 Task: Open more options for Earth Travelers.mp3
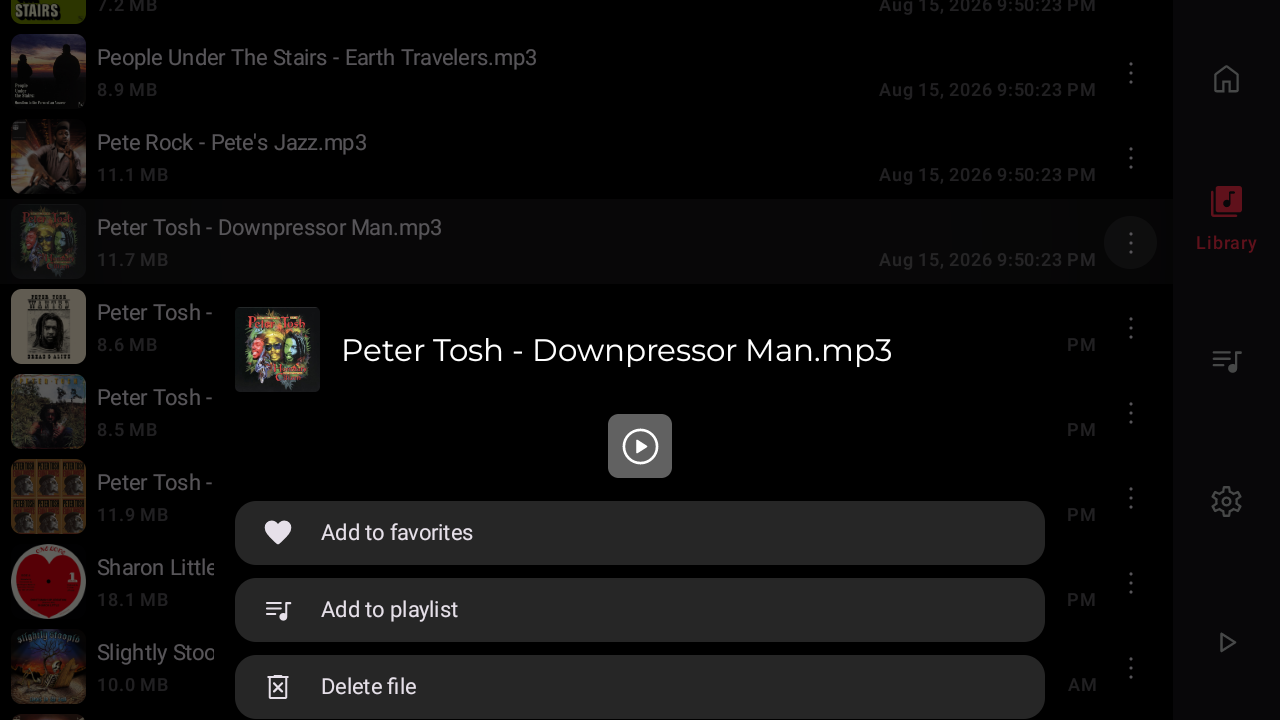(x=1131, y=73)
